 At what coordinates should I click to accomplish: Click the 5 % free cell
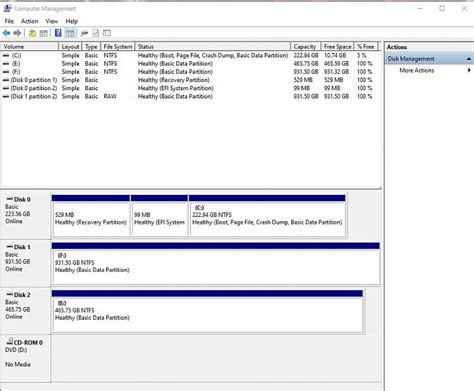click(x=361, y=55)
